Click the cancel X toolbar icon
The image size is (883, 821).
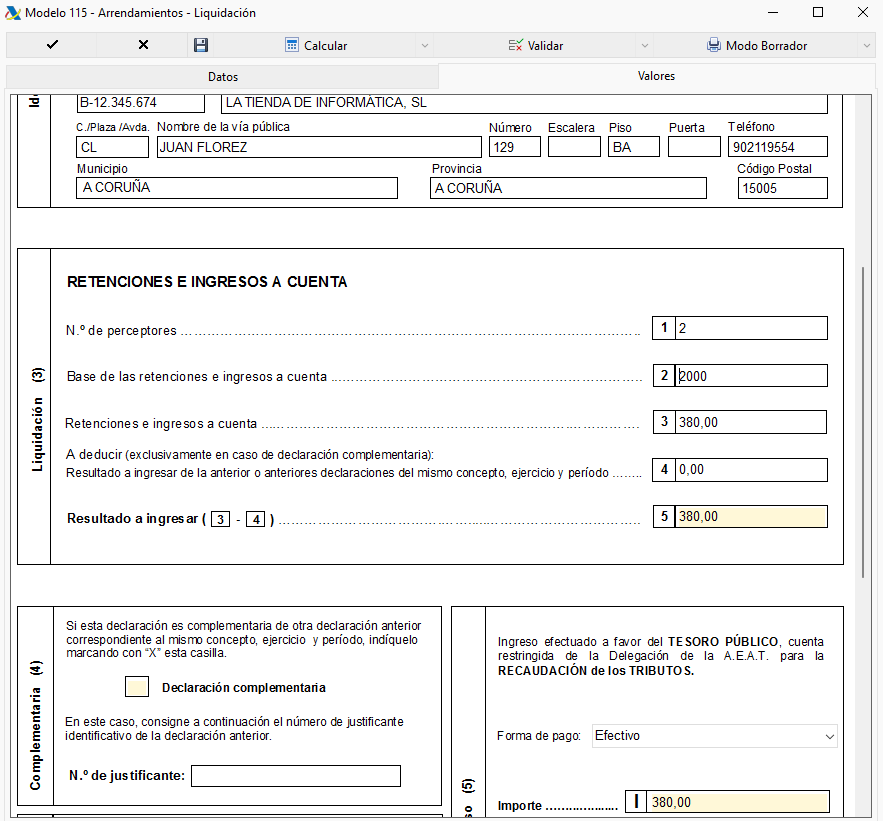click(x=144, y=45)
